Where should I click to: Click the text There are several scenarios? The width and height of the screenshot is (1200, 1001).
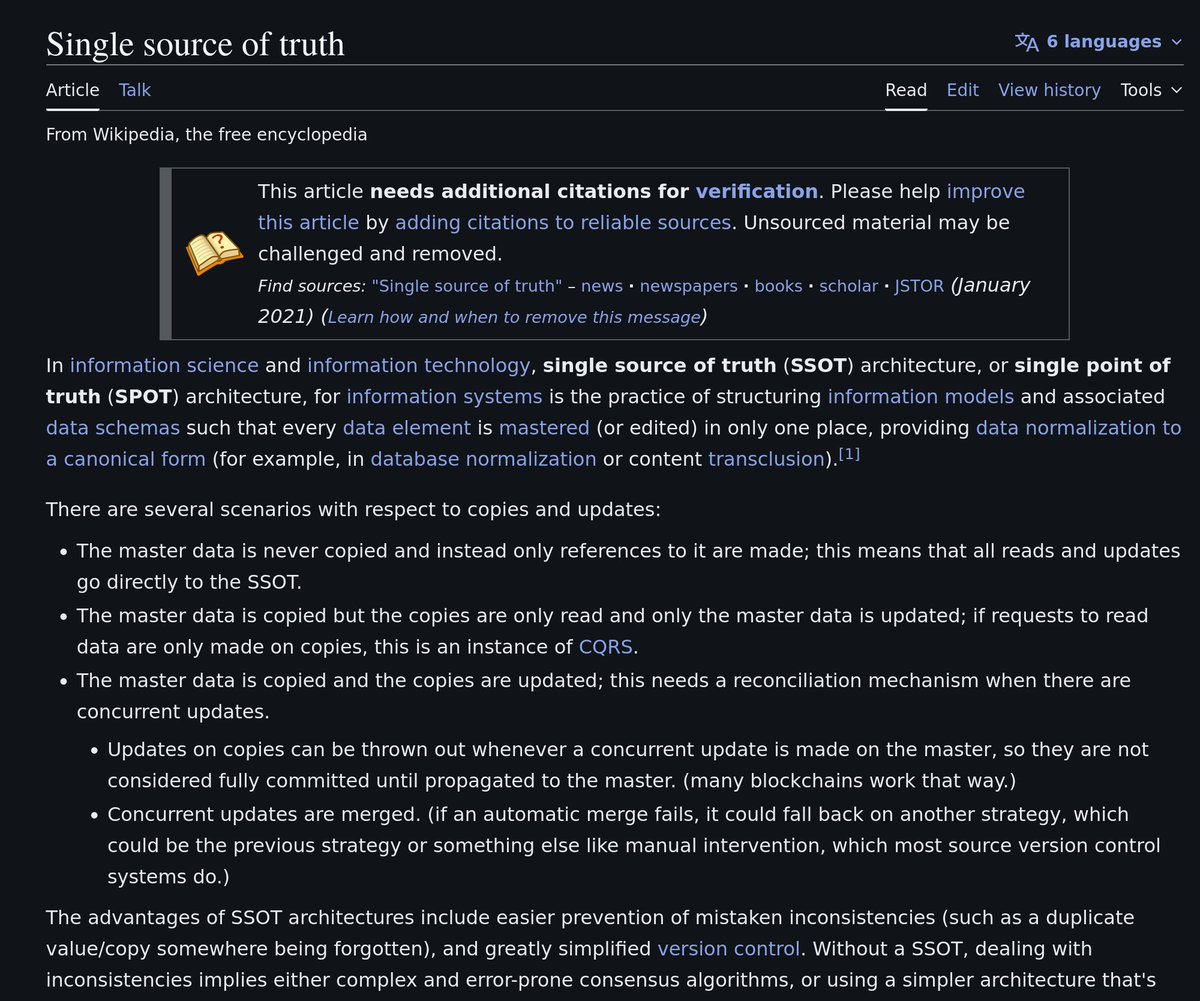click(353, 509)
